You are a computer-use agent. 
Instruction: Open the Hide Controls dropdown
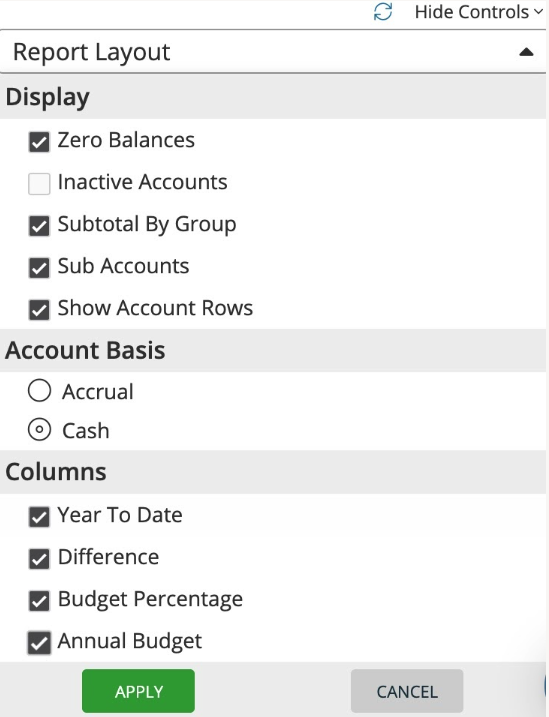tap(479, 12)
